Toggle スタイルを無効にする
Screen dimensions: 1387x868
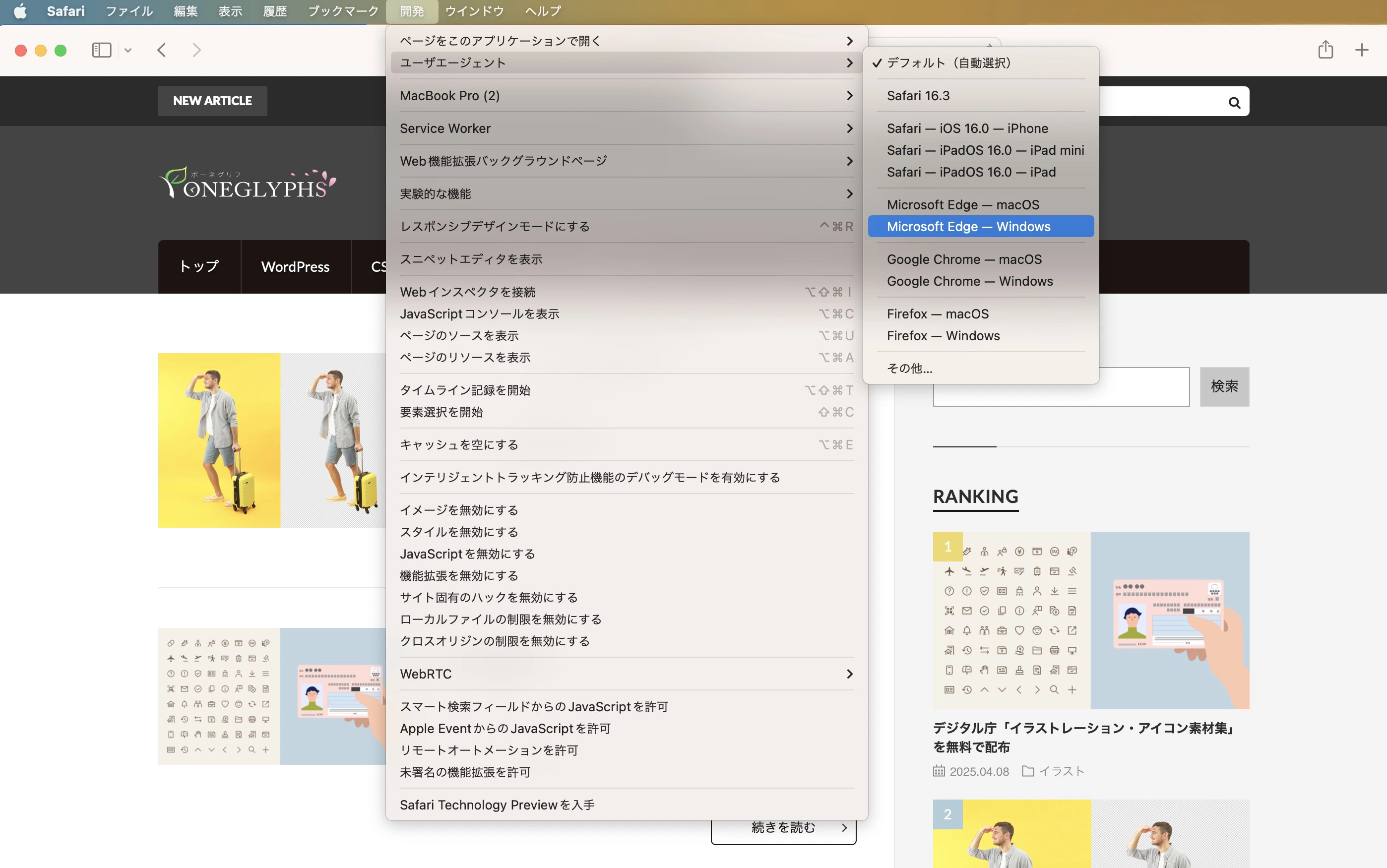click(x=627, y=532)
